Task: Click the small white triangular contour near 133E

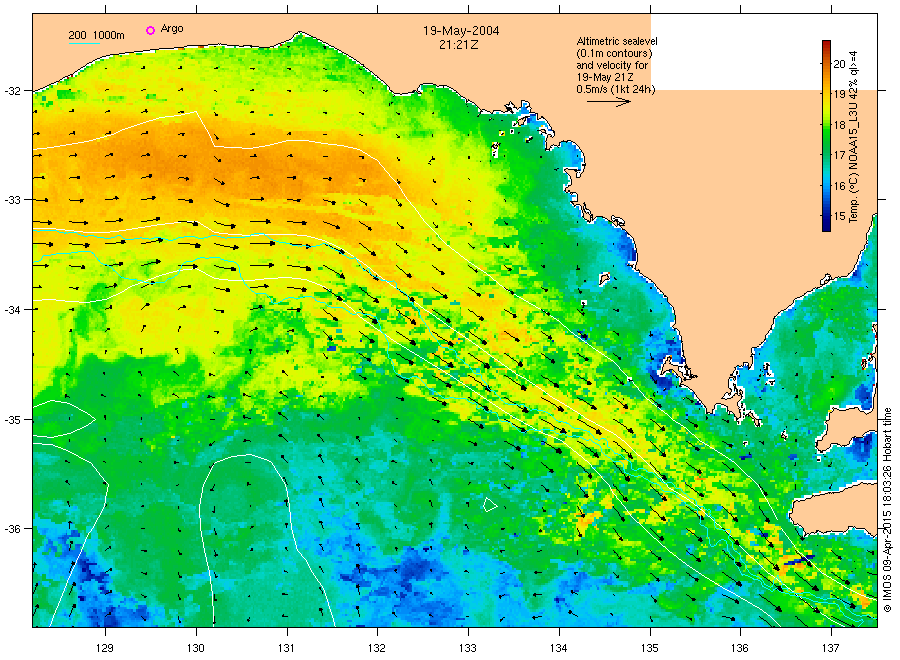Action: pyautogui.click(x=489, y=505)
